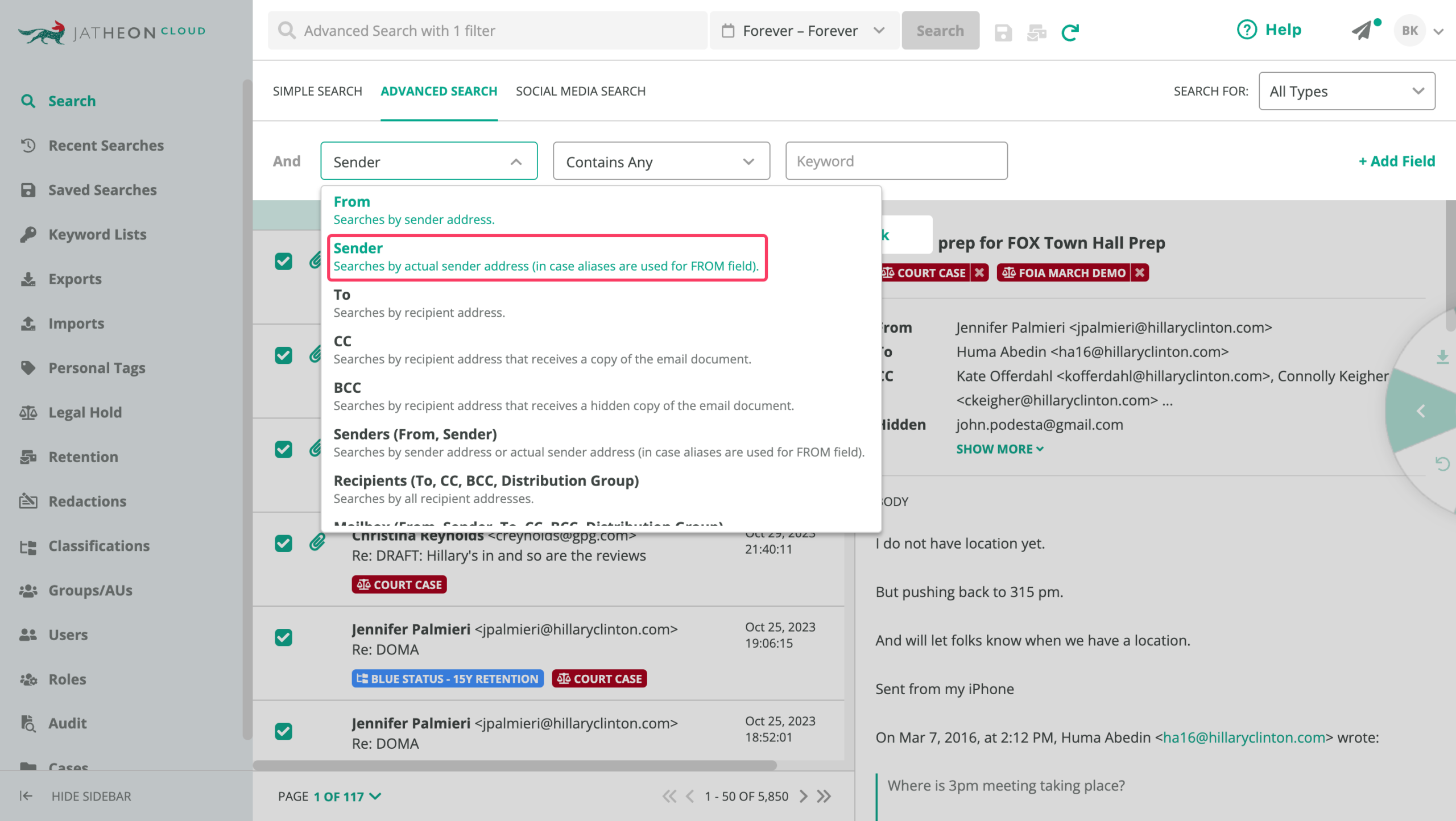Click the Roles icon in sidebar
Screen dimensions: 1456x821
click(x=28, y=679)
